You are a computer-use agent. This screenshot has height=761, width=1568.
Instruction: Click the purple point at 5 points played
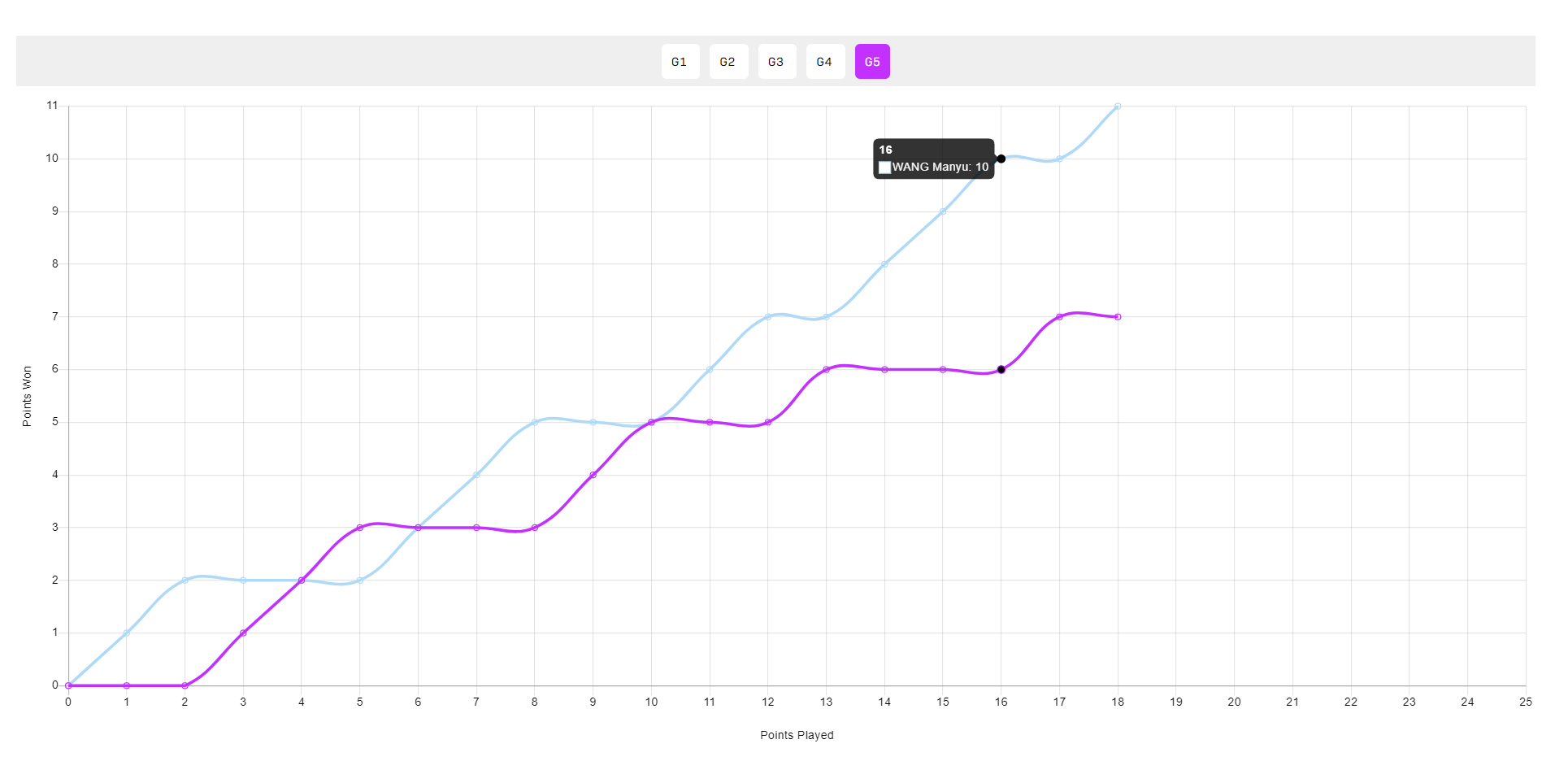360,528
